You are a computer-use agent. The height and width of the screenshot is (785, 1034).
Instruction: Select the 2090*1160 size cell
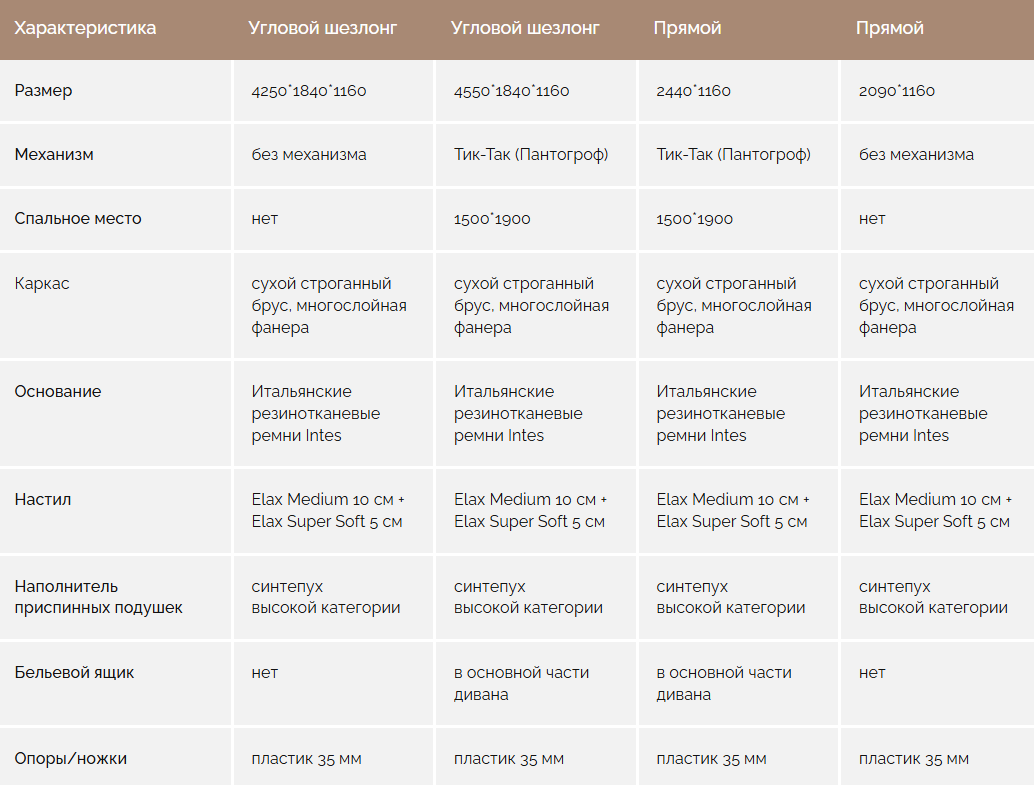(897, 91)
